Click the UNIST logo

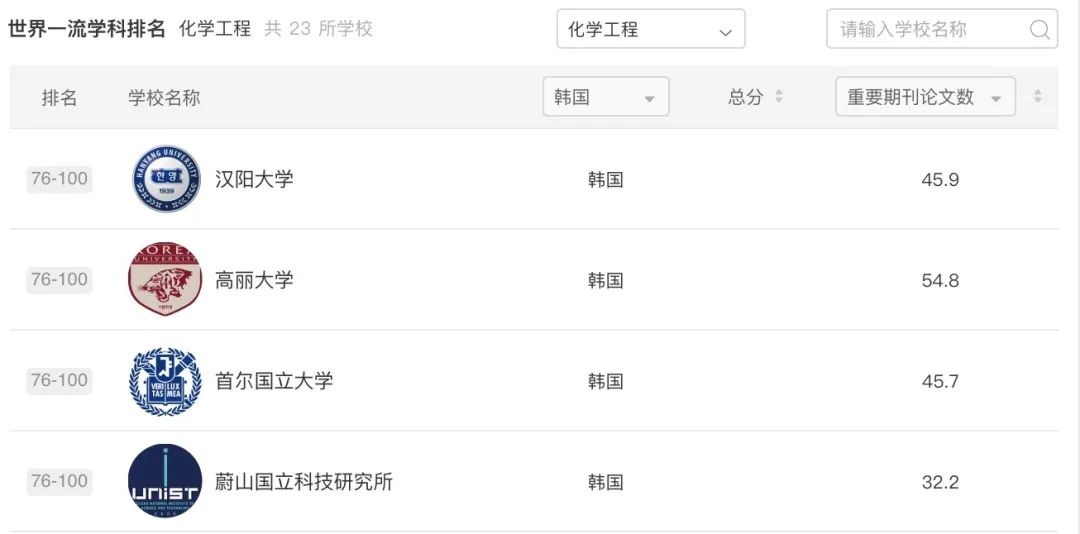[x=165, y=481]
